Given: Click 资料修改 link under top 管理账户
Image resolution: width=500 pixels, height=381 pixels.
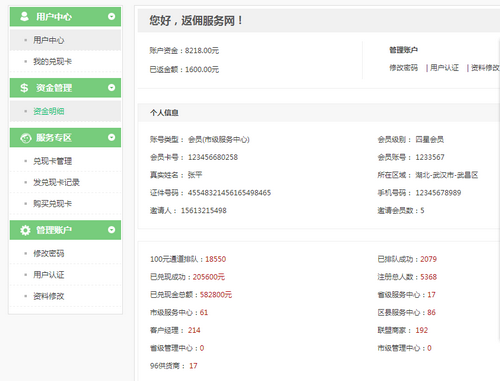Looking at the screenshot, I should (485, 68).
